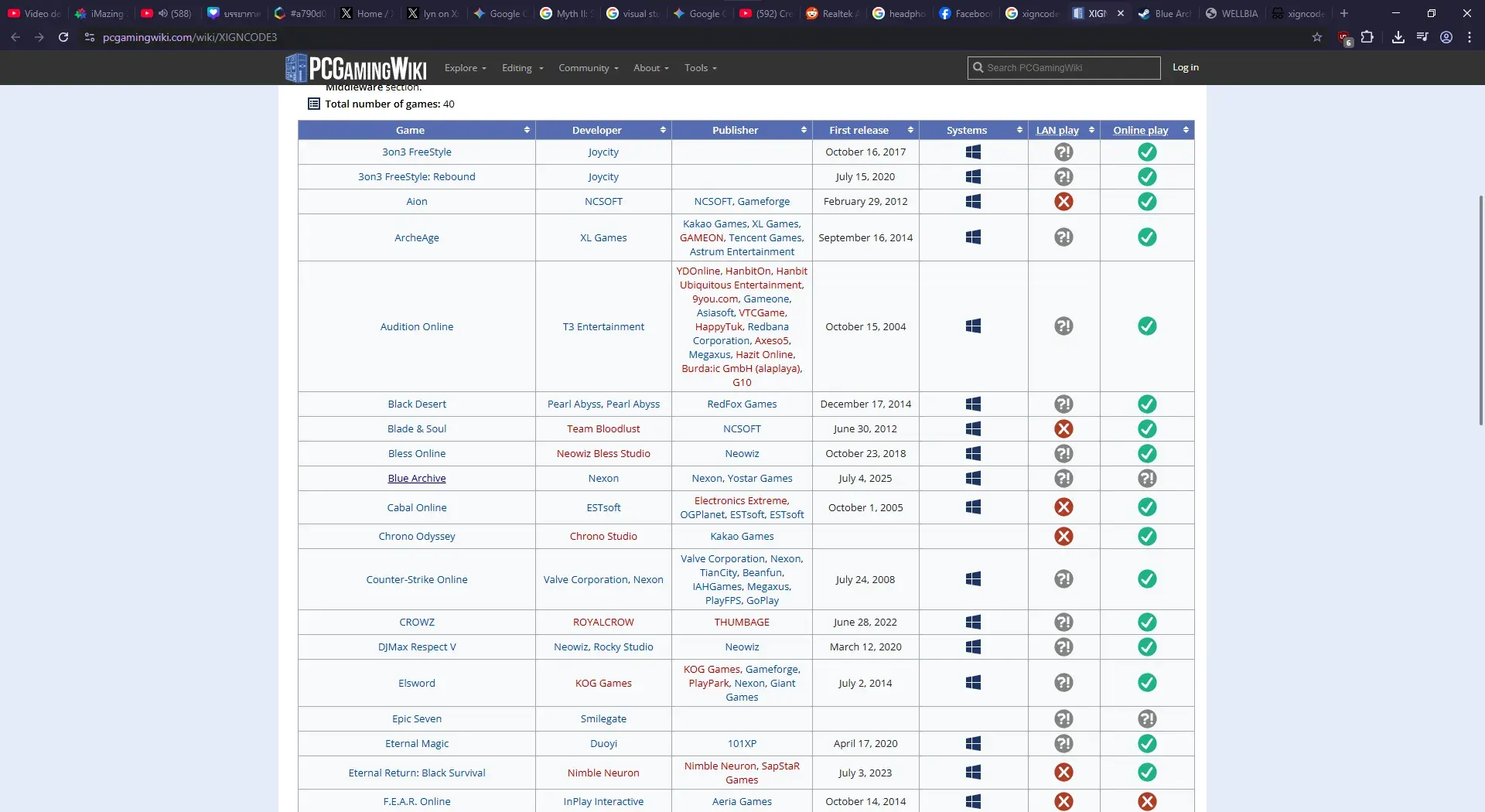Viewport: 1485px width, 812px height.
Task: Switch to the Blue Archive browser tab
Action: pyautogui.click(x=1165, y=13)
